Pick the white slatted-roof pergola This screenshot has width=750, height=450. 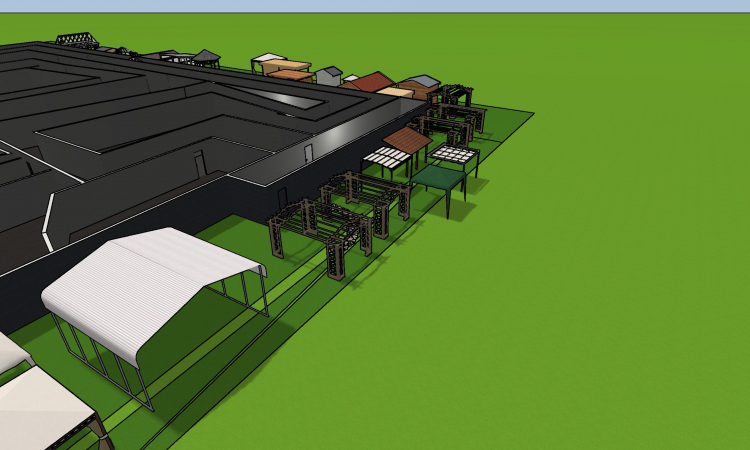(386, 158)
